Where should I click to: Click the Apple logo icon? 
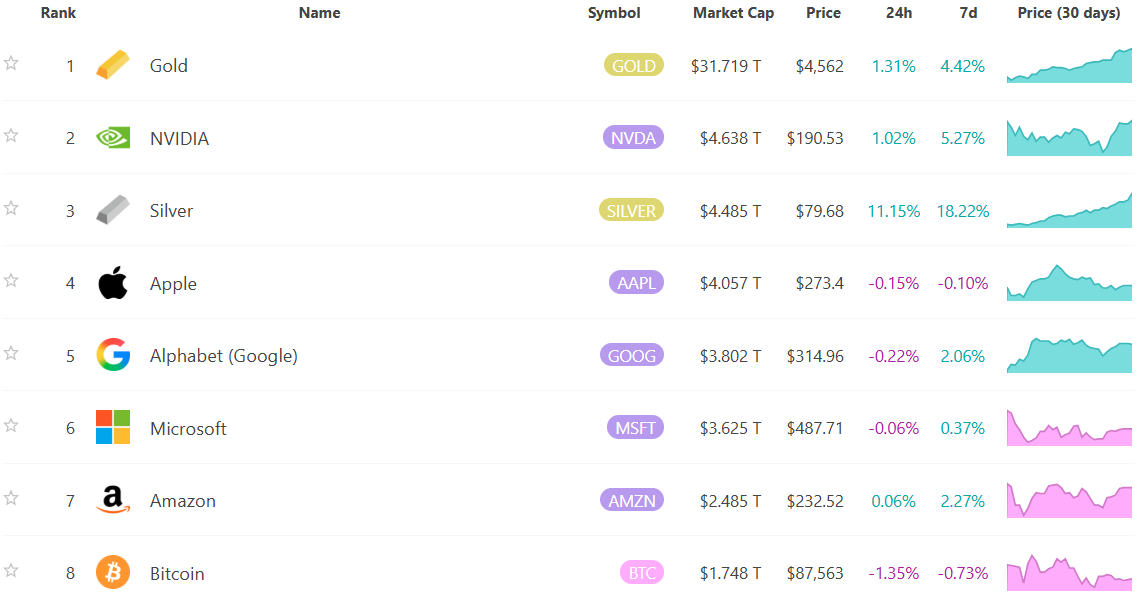click(x=113, y=283)
